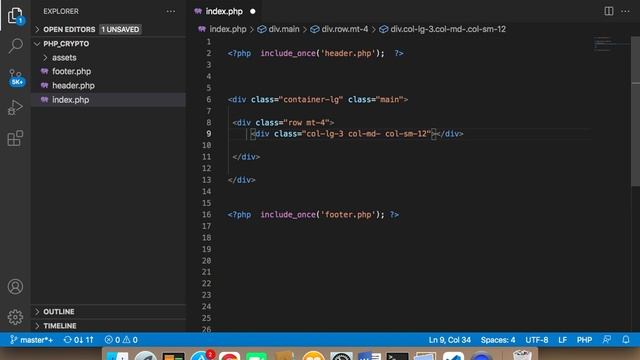Click errors and warnings count in status bar
Viewport: 640px width, 360px height.
coord(121,340)
